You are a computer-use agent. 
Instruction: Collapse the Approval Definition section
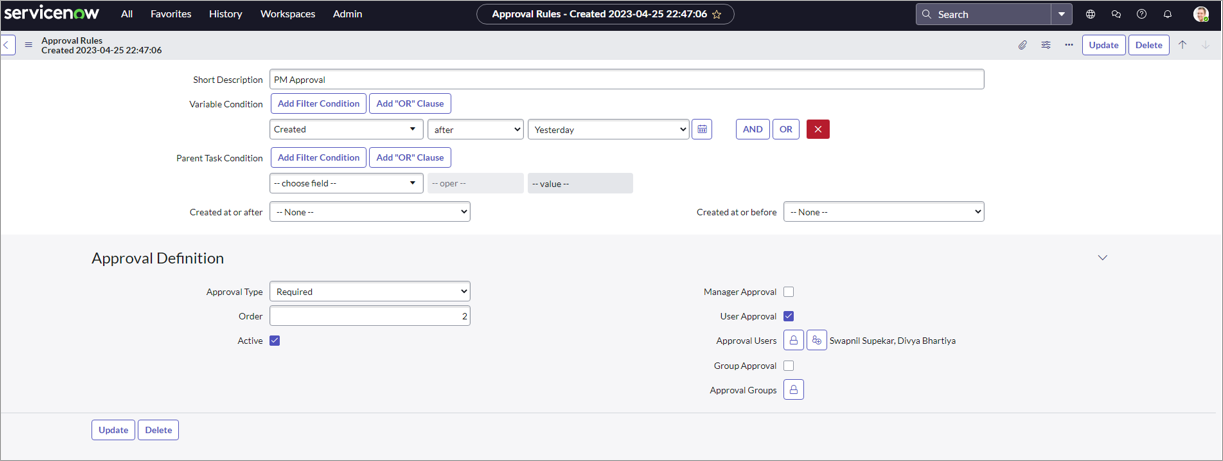[x=1102, y=258]
